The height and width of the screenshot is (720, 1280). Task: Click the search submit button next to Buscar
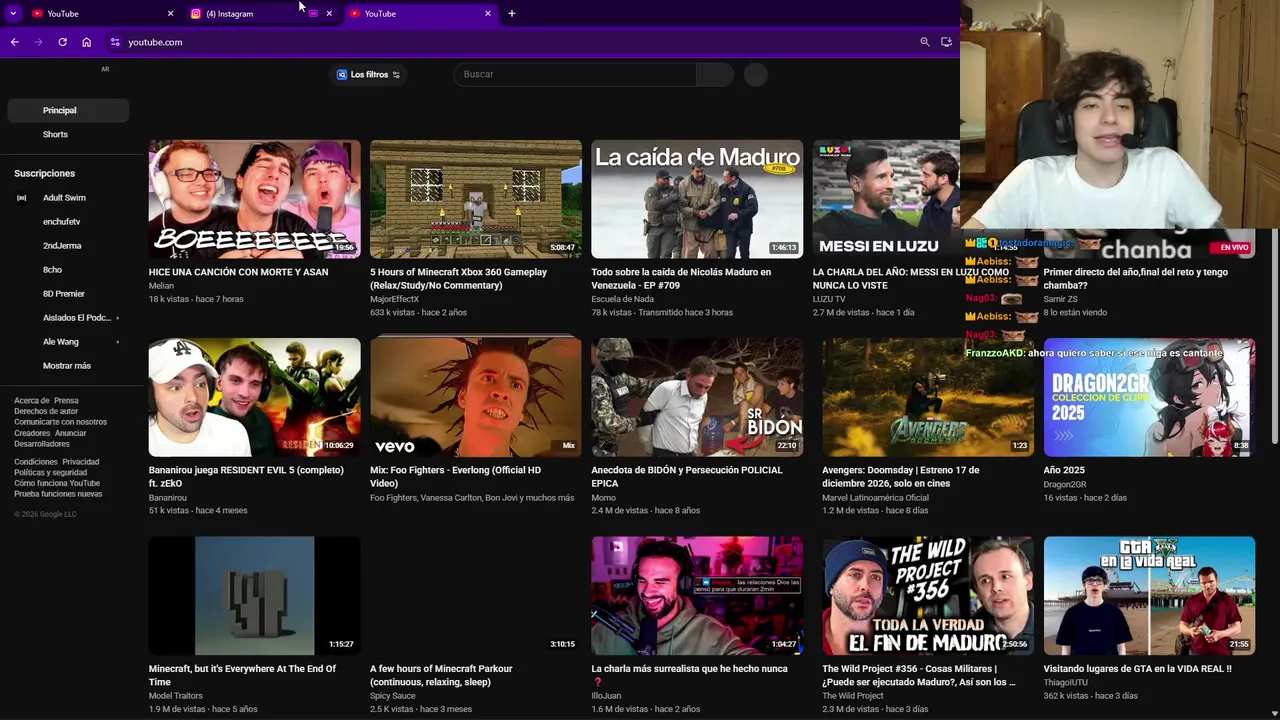pyautogui.click(x=714, y=74)
